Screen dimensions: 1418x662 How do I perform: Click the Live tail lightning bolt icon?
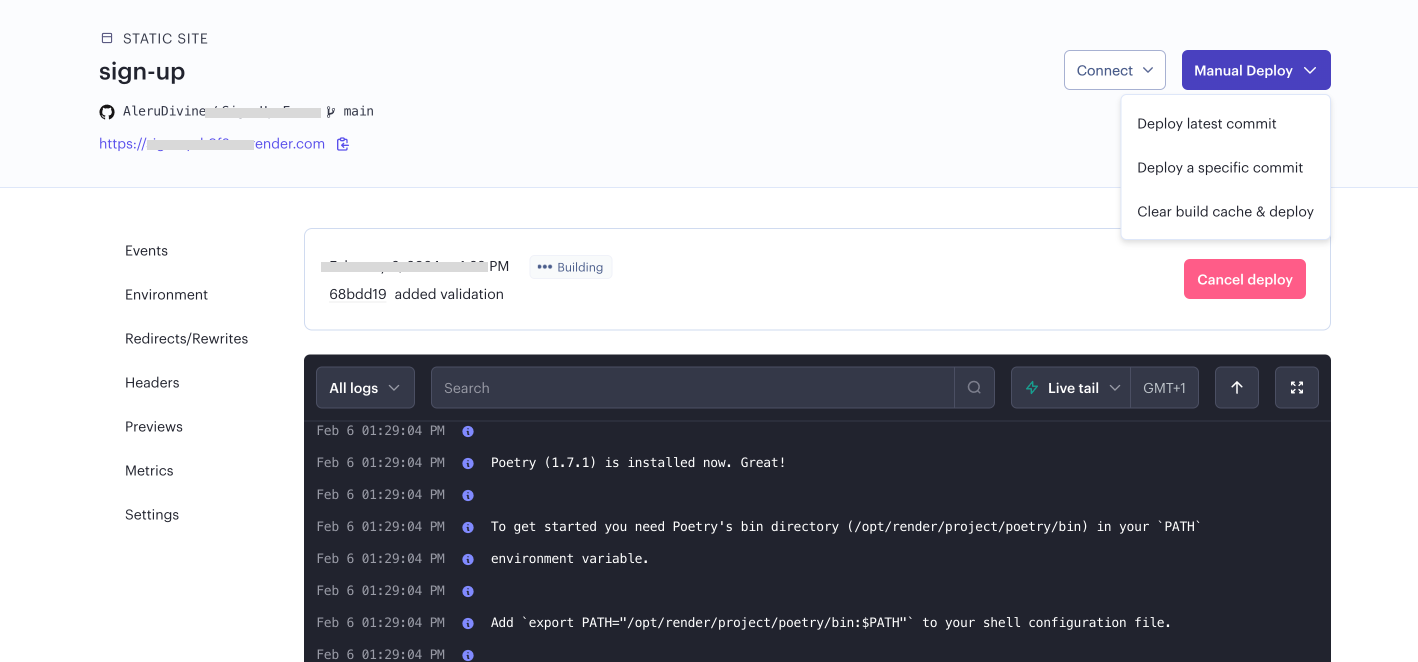pos(1032,388)
